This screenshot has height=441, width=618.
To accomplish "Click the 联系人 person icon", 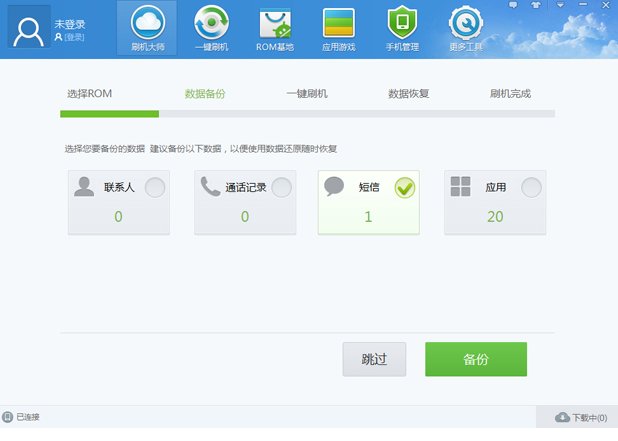I will (84, 187).
